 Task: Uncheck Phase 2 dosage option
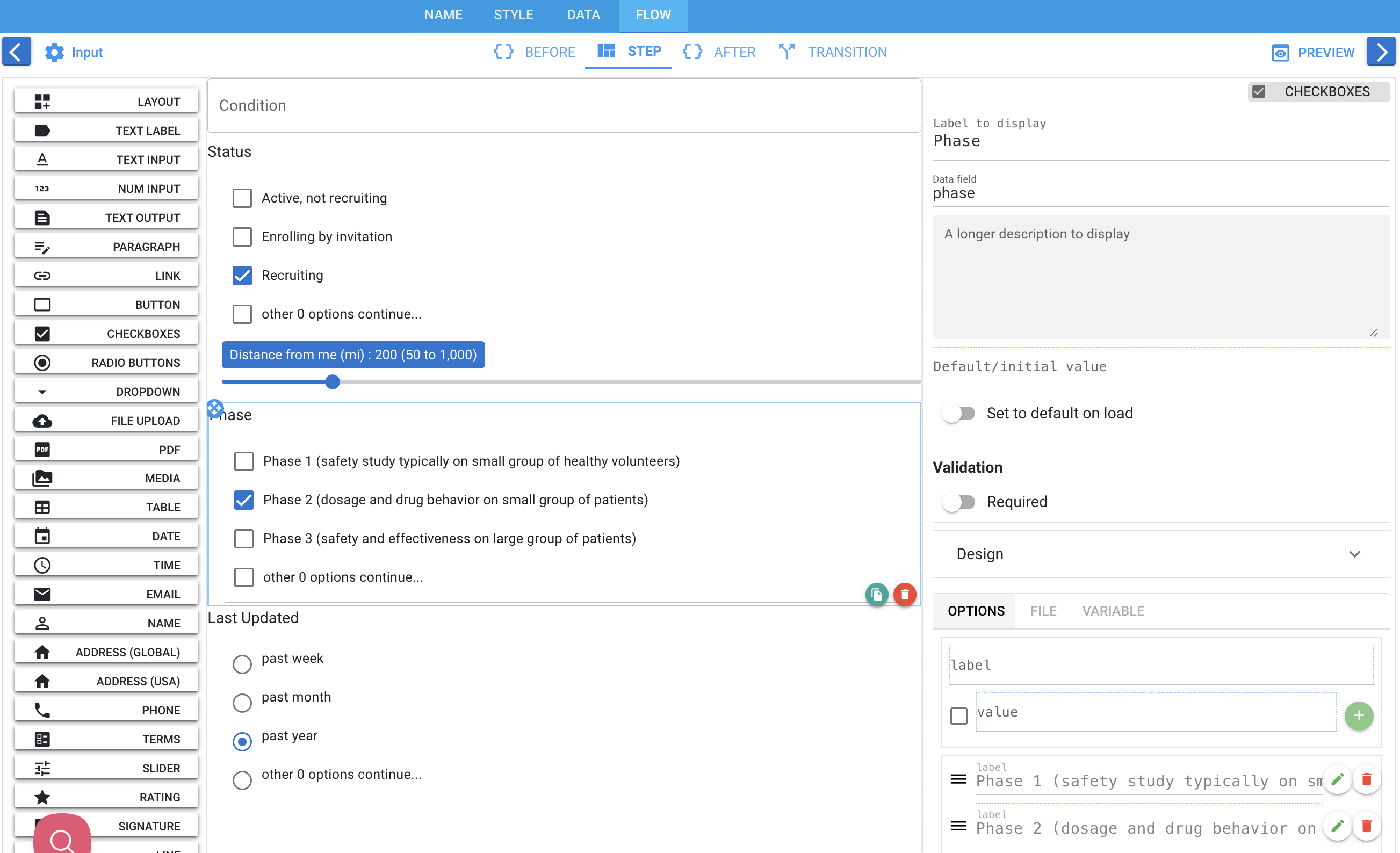244,500
